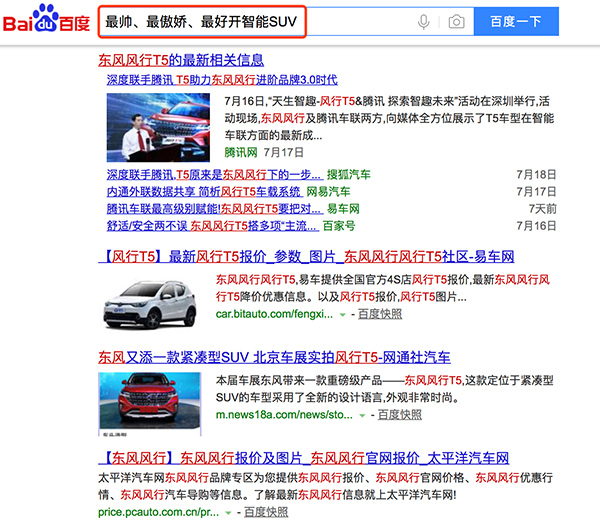Click the 7月18日 date of 搜狐汽车 row

pyautogui.click(x=536, y=174)
